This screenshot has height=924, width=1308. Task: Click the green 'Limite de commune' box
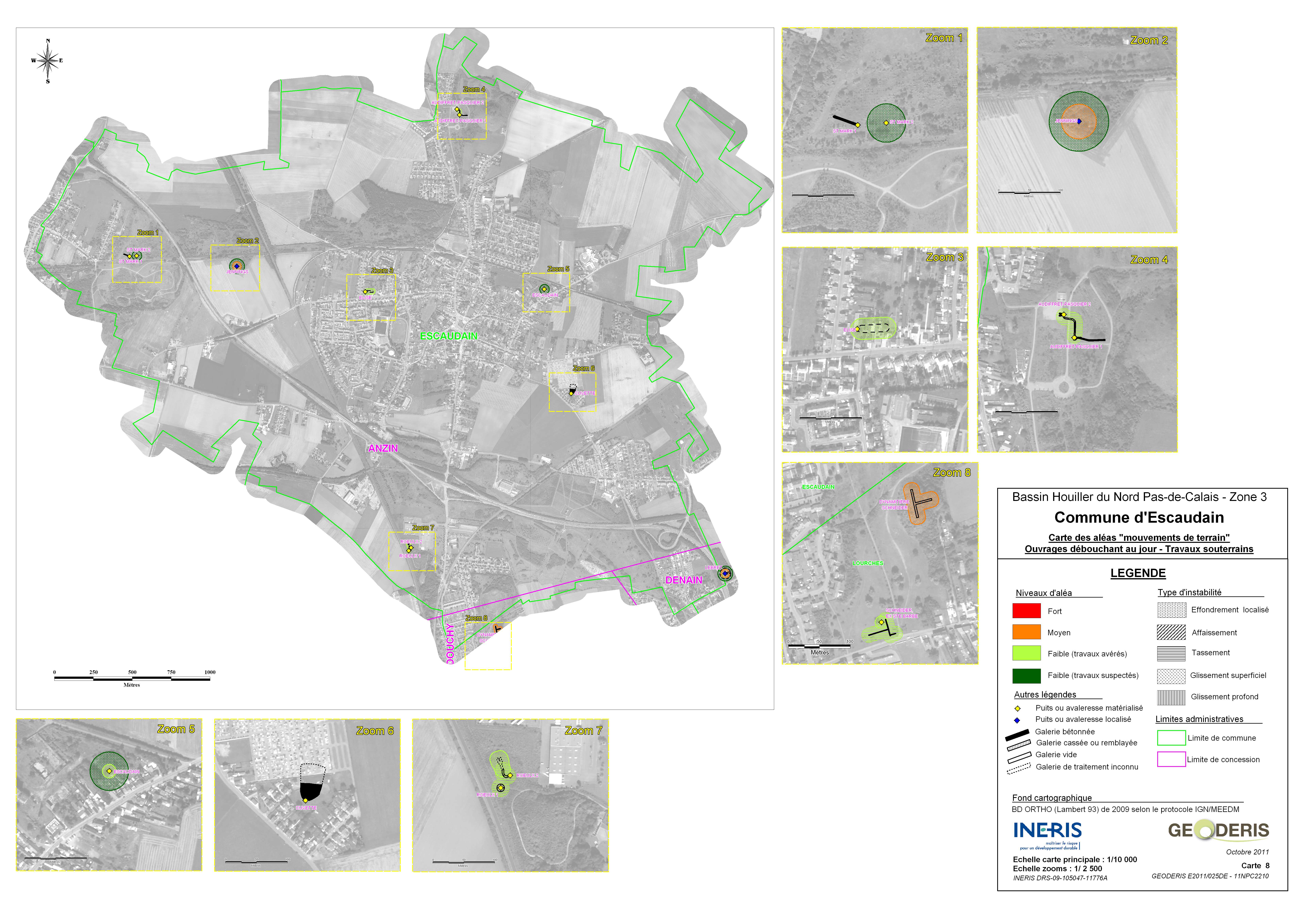[x=1171, y=738]
